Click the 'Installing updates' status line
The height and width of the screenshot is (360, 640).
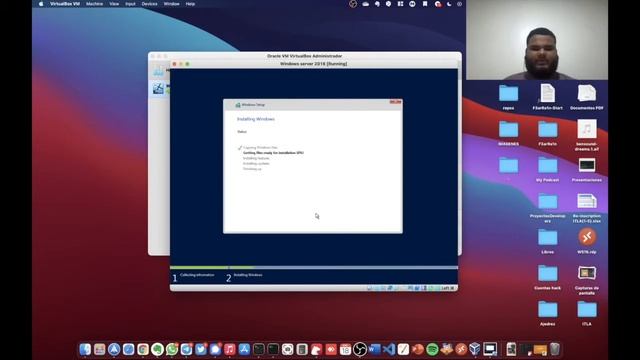[x=256, y=163]
